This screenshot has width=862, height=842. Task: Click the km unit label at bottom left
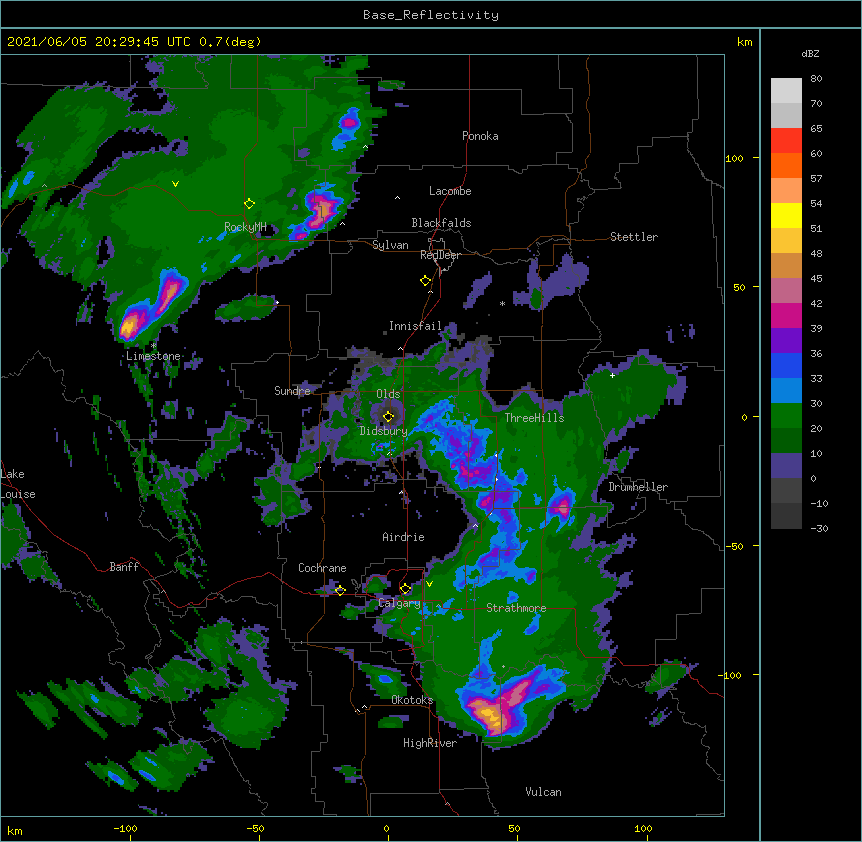click(15, 831)
